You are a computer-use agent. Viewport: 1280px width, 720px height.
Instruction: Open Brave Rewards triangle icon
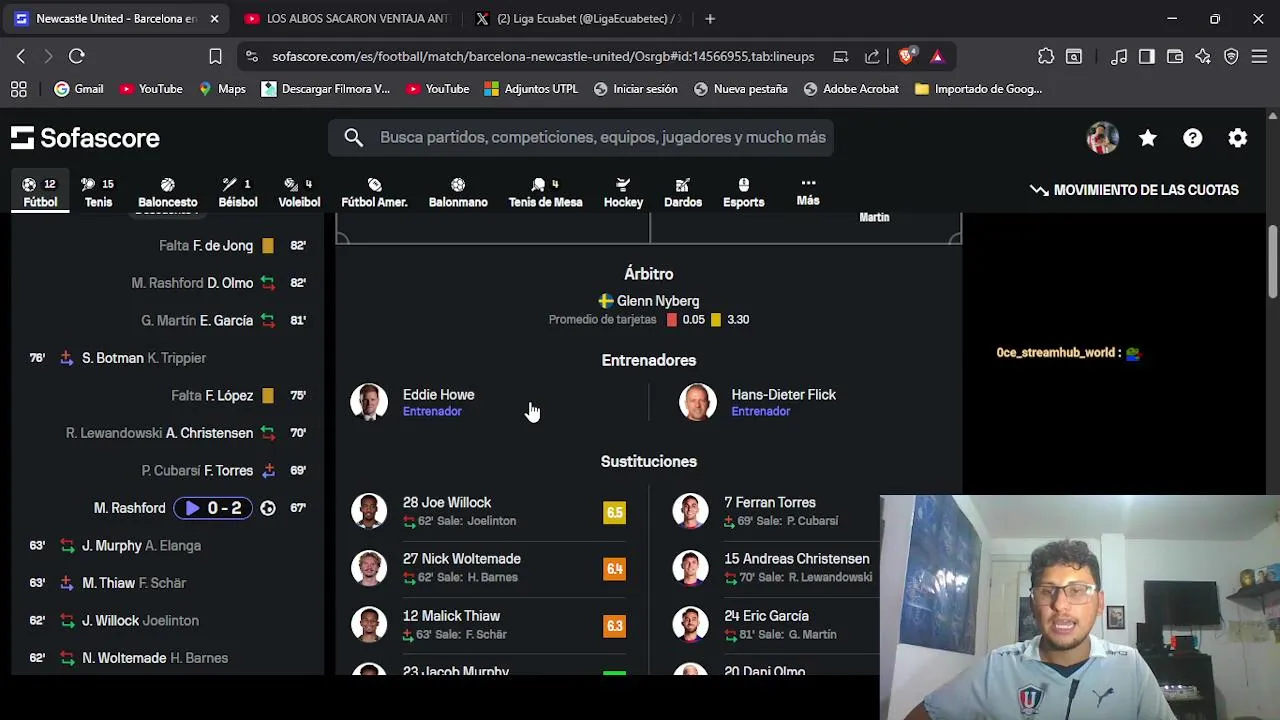point(937,56)
